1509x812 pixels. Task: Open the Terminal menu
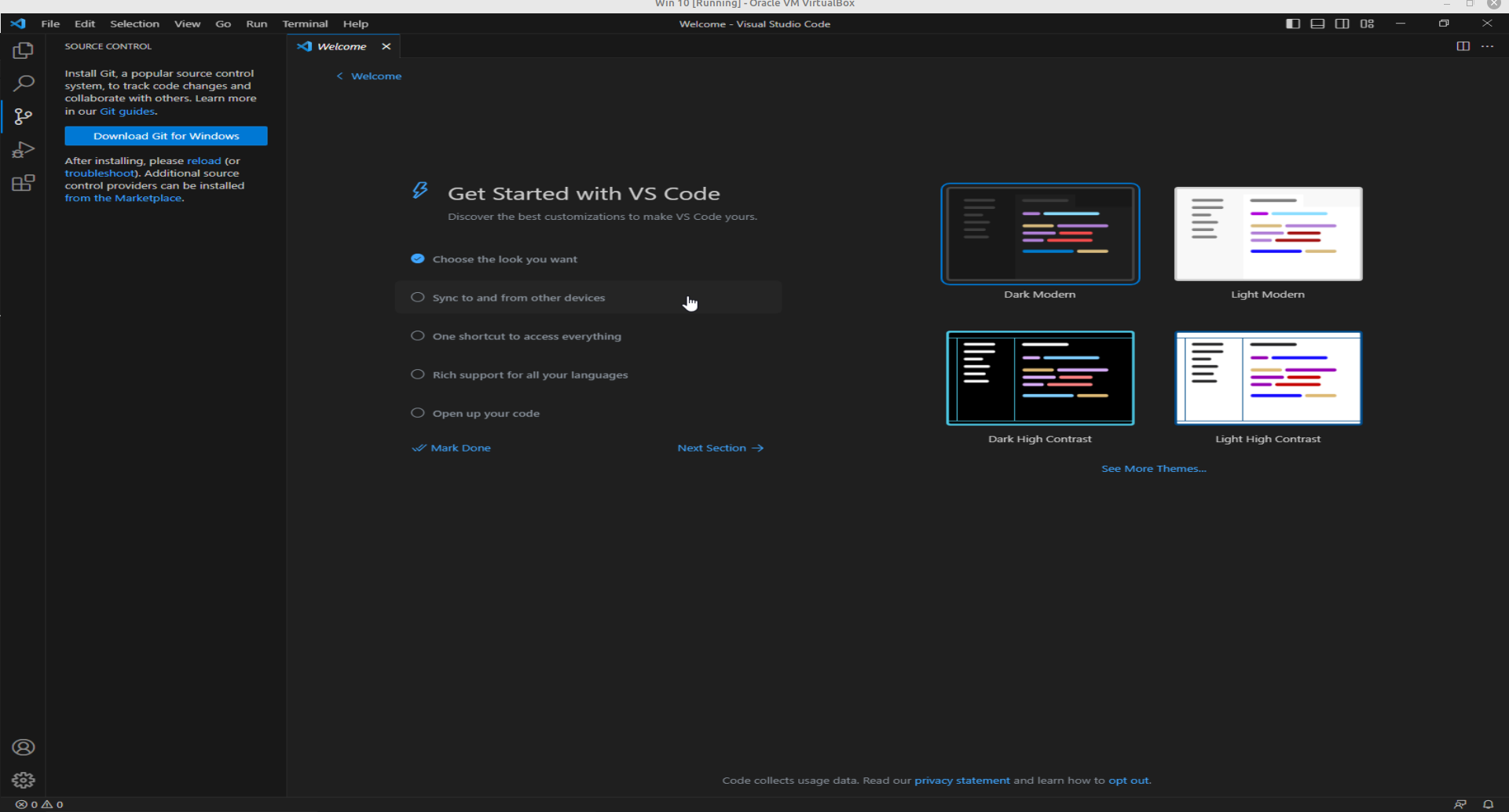coord(305,24)
